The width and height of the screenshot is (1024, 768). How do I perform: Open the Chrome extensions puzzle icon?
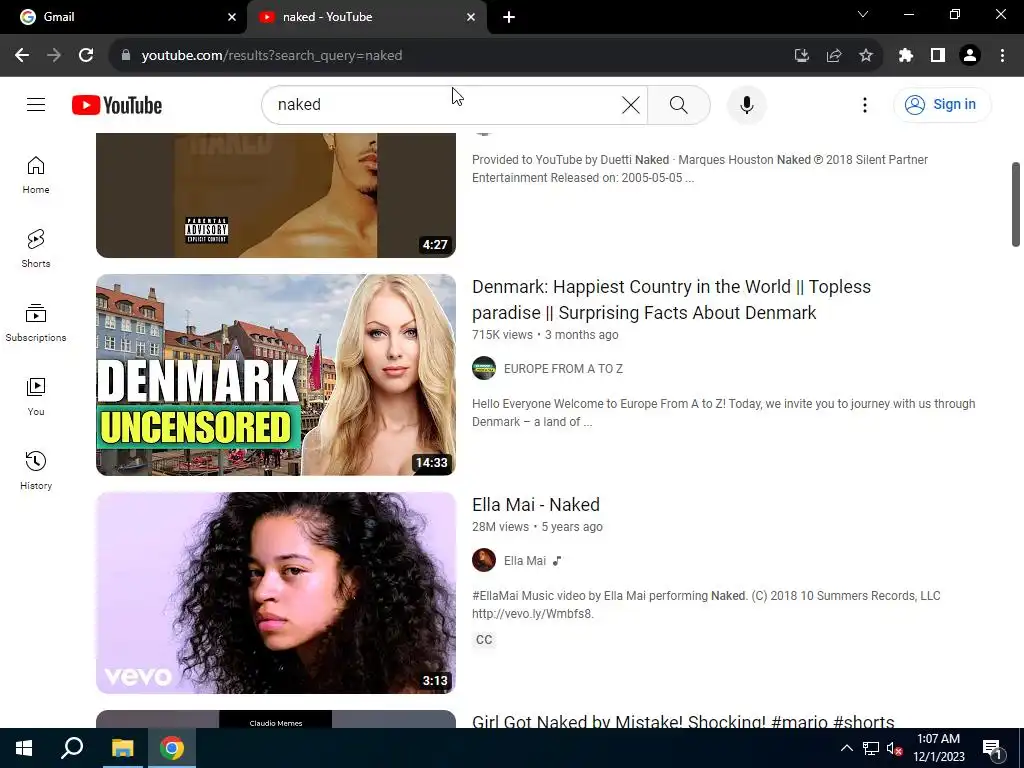click(905, 56)
